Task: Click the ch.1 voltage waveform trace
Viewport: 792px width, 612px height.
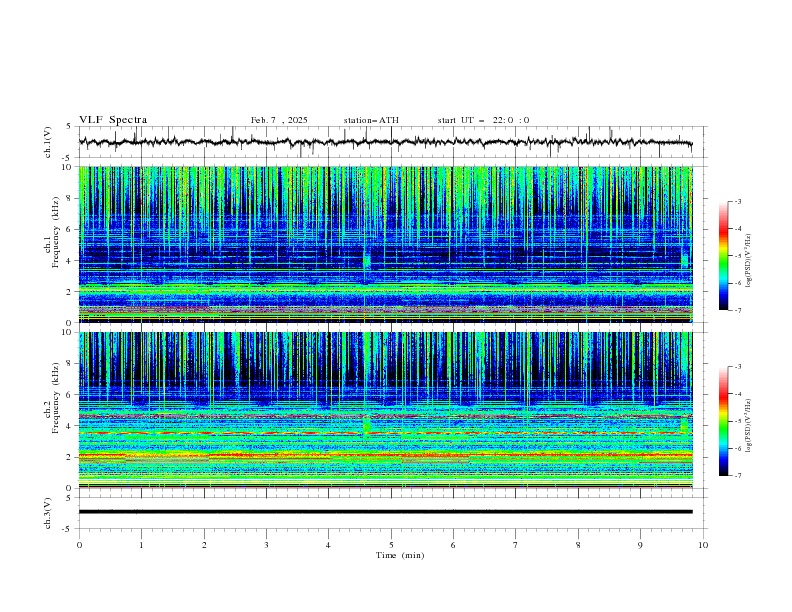Action: point(385,142)
